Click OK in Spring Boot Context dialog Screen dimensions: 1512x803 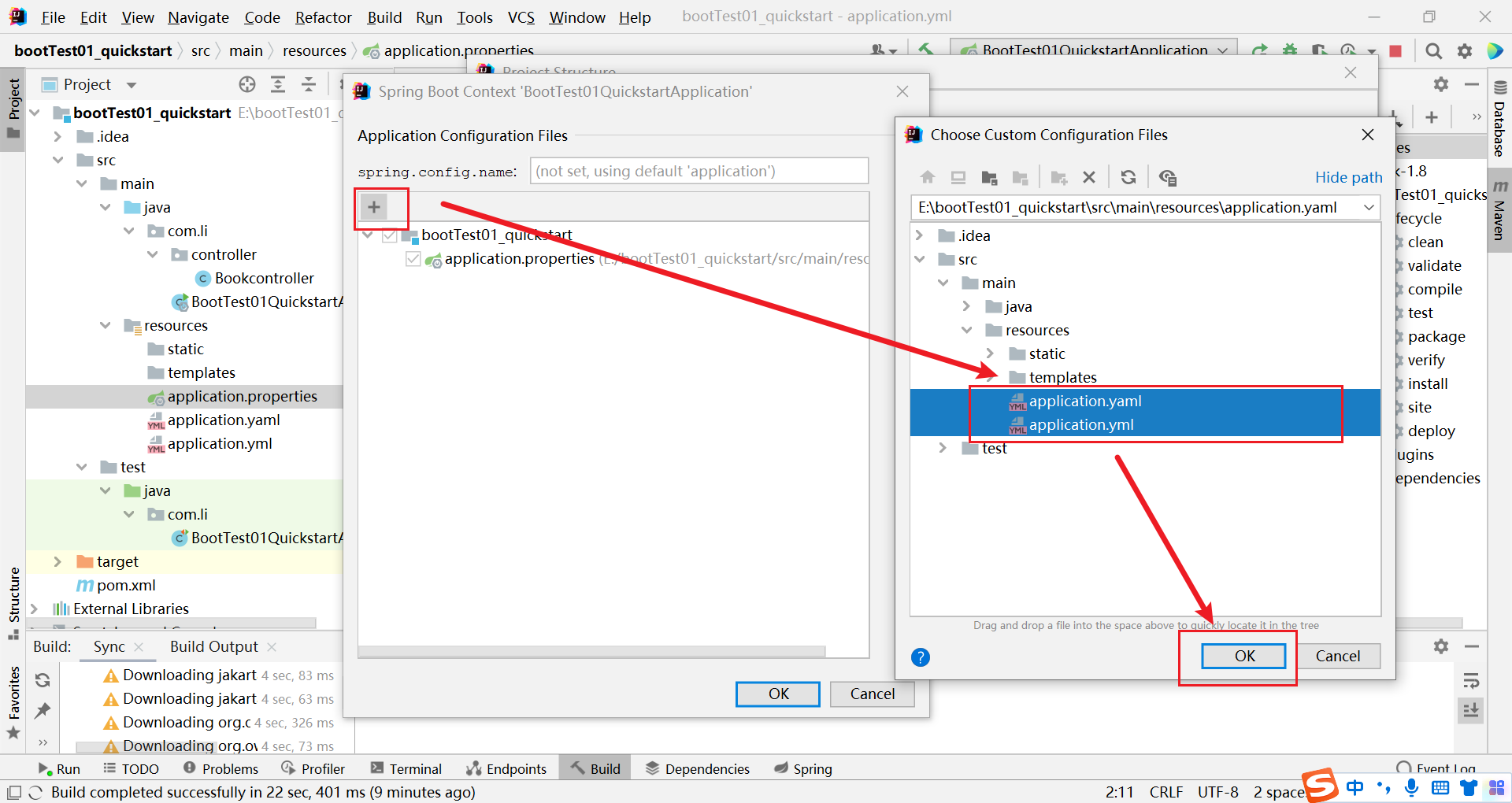click(x=778, y=694)
